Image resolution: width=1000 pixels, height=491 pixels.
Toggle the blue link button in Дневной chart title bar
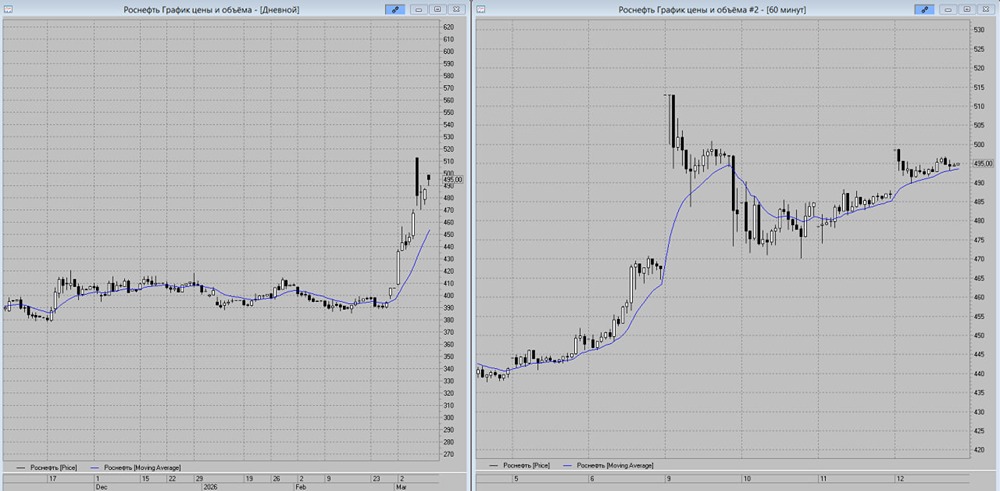click(395, 10)
